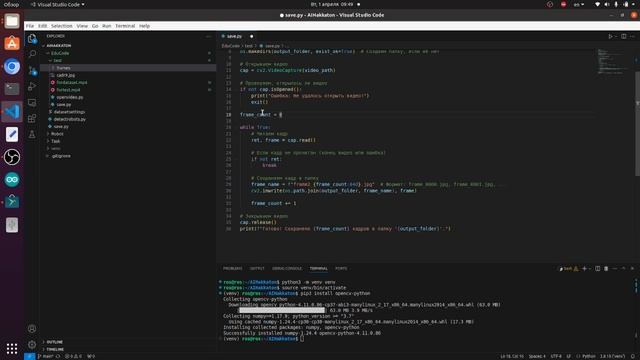Screen dimensions: 640x360
Task: Open OBS Studio in dock
Action: (x=12, y=157)
